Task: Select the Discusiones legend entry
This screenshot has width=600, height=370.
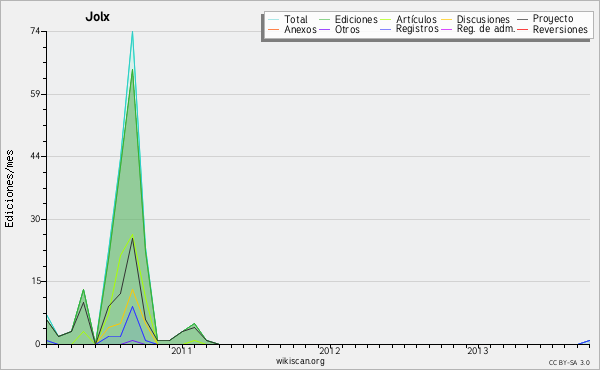Action: (x=483, y=19)
